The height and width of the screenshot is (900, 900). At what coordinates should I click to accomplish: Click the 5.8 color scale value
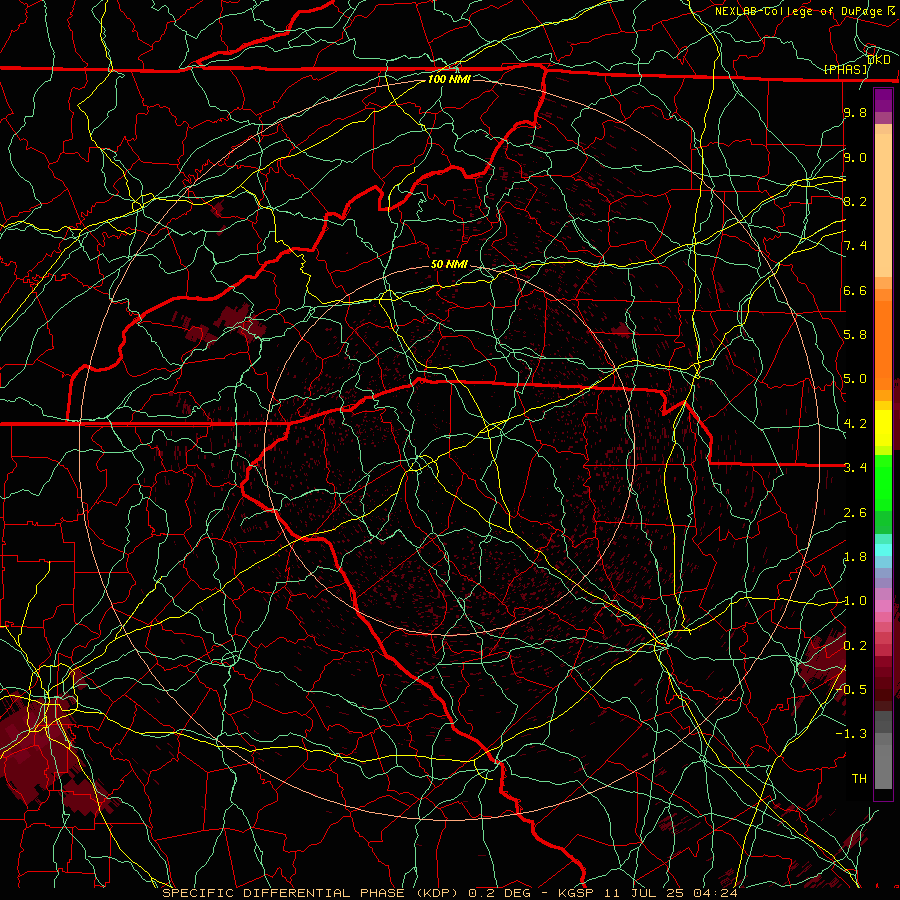pyautogui.click(x=855, y=335)
